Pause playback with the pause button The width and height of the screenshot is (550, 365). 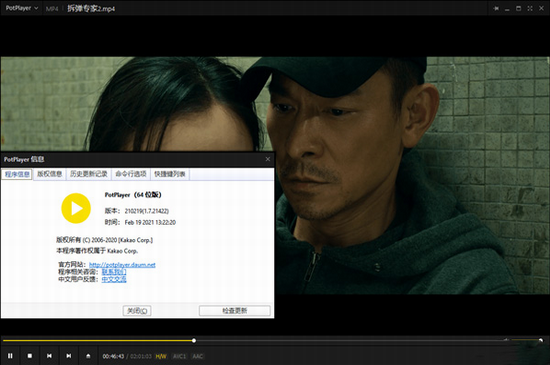(10, 356)
